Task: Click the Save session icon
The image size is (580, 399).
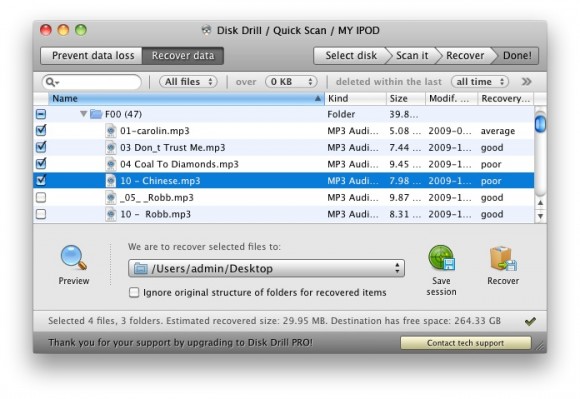Action: (x=441, y=258)
